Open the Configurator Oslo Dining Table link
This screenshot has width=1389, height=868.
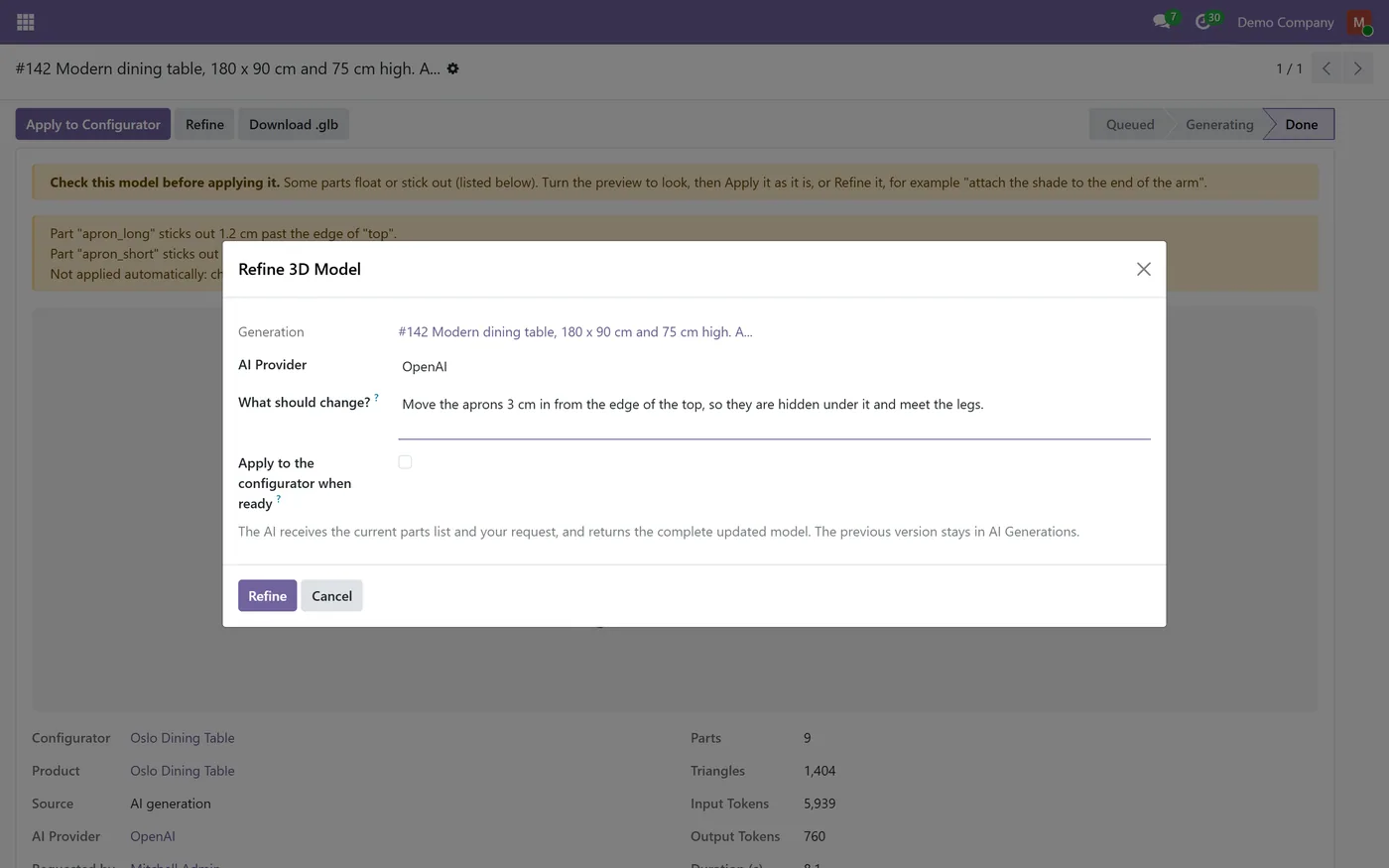pos(183,738)
